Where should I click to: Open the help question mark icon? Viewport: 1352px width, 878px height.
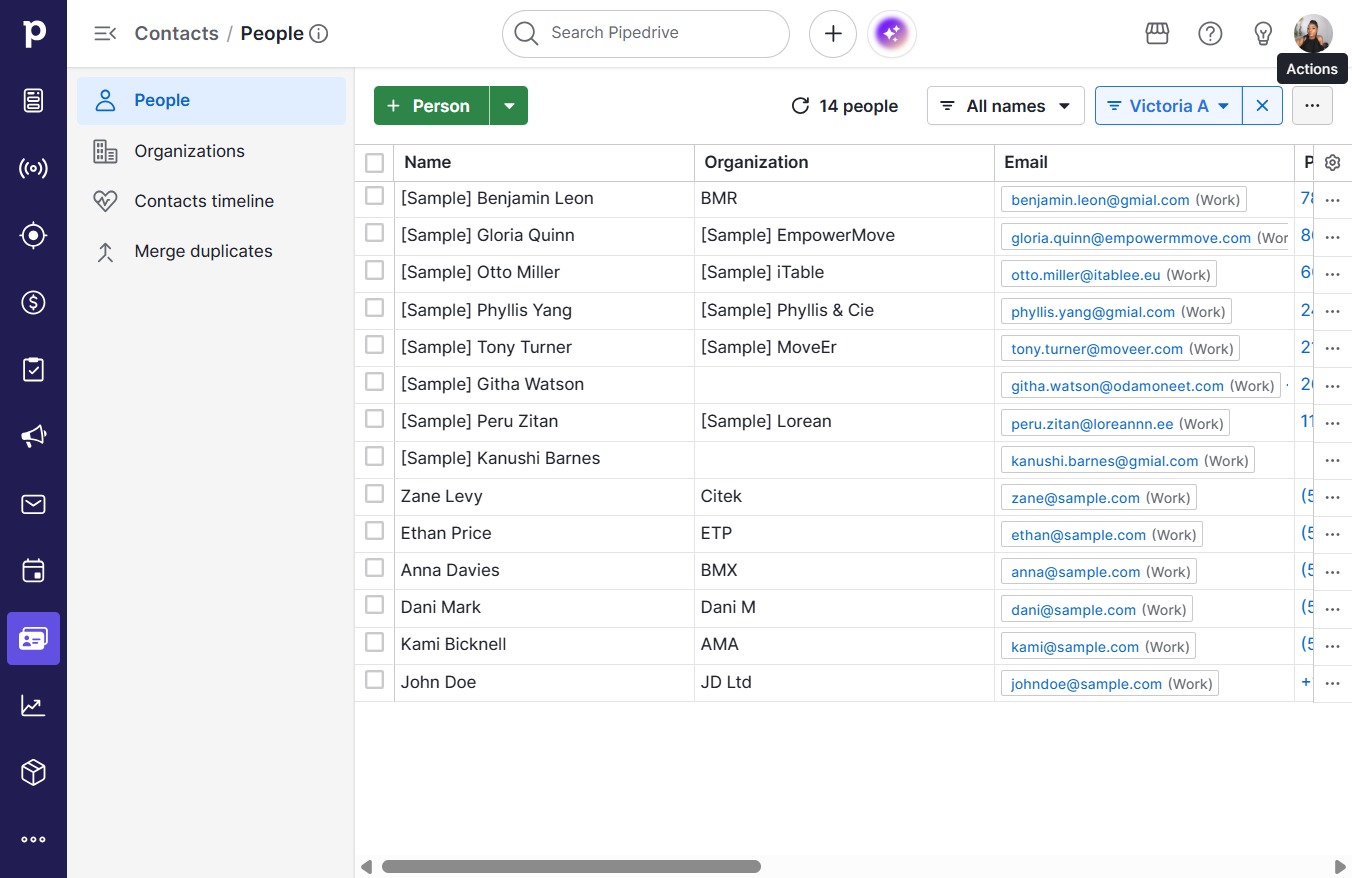[1210, 34]
